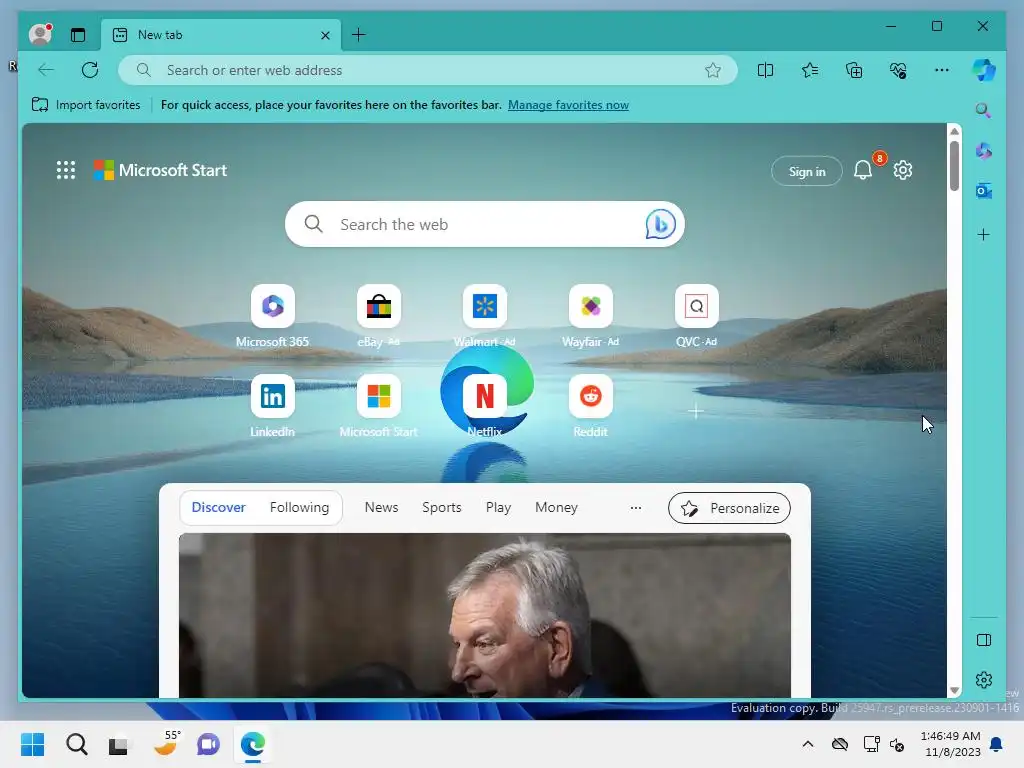Open Microsoft 365 sidebar icon
This screenshot has height=768, width=1024.
click(x=984, y=151)
